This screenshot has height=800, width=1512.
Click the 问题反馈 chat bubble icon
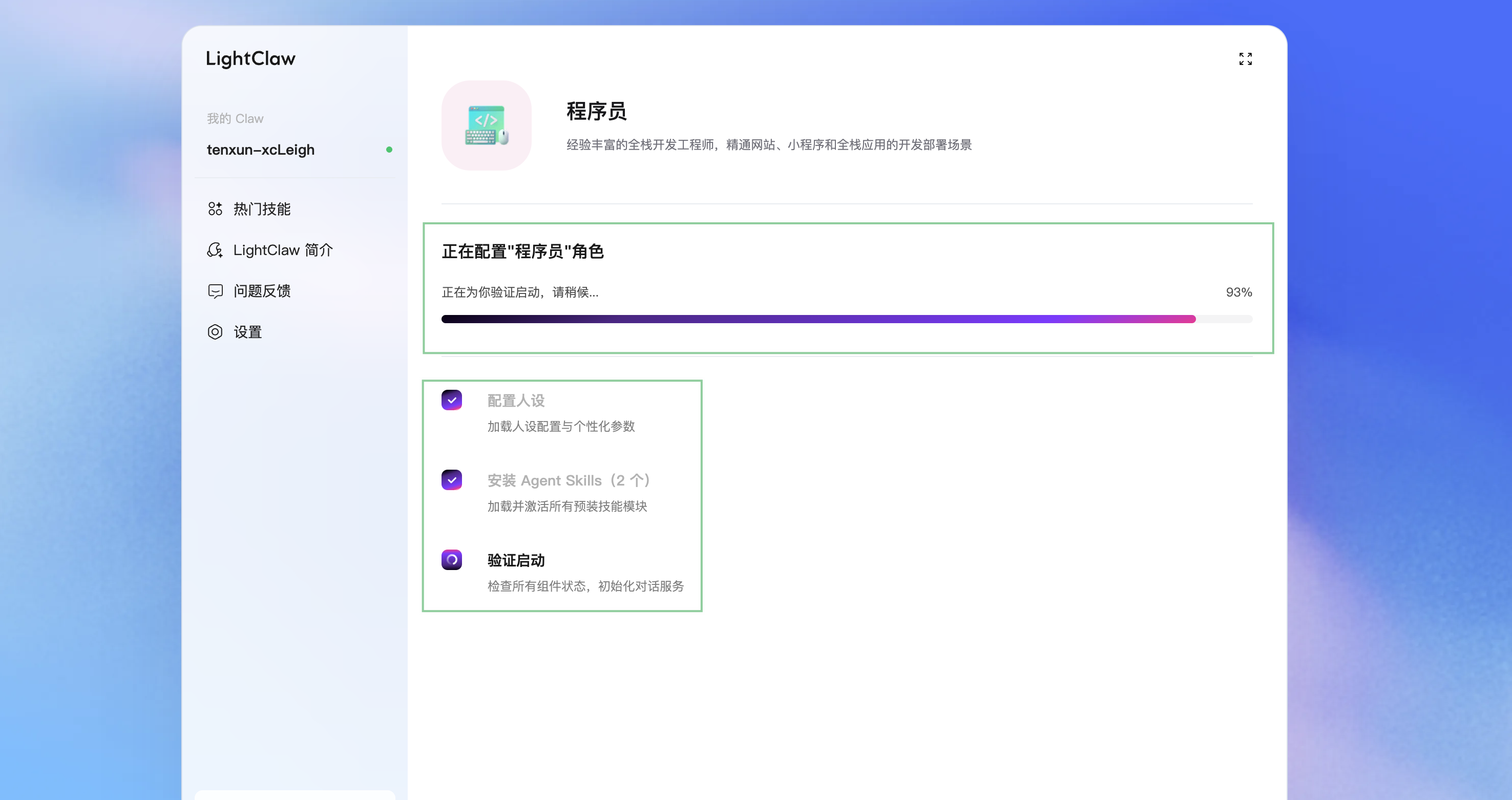(215, 291)
